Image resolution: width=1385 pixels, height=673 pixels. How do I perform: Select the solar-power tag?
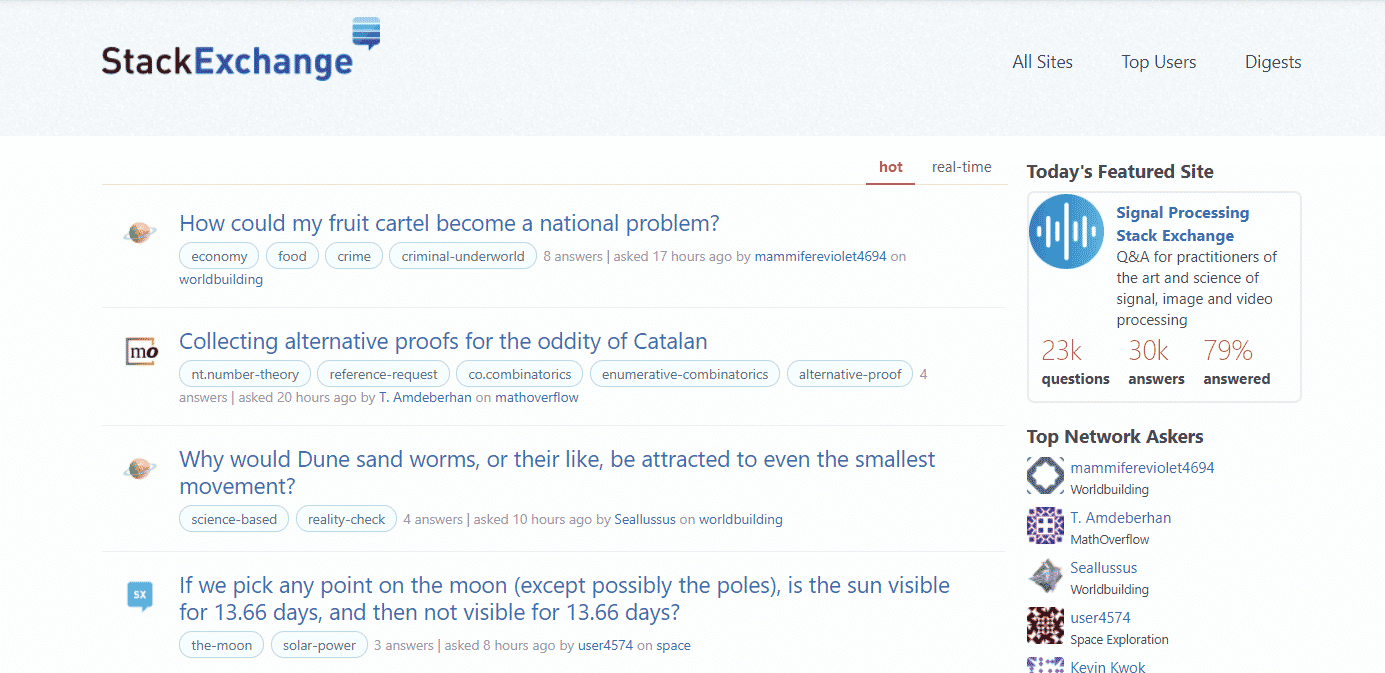318,645
